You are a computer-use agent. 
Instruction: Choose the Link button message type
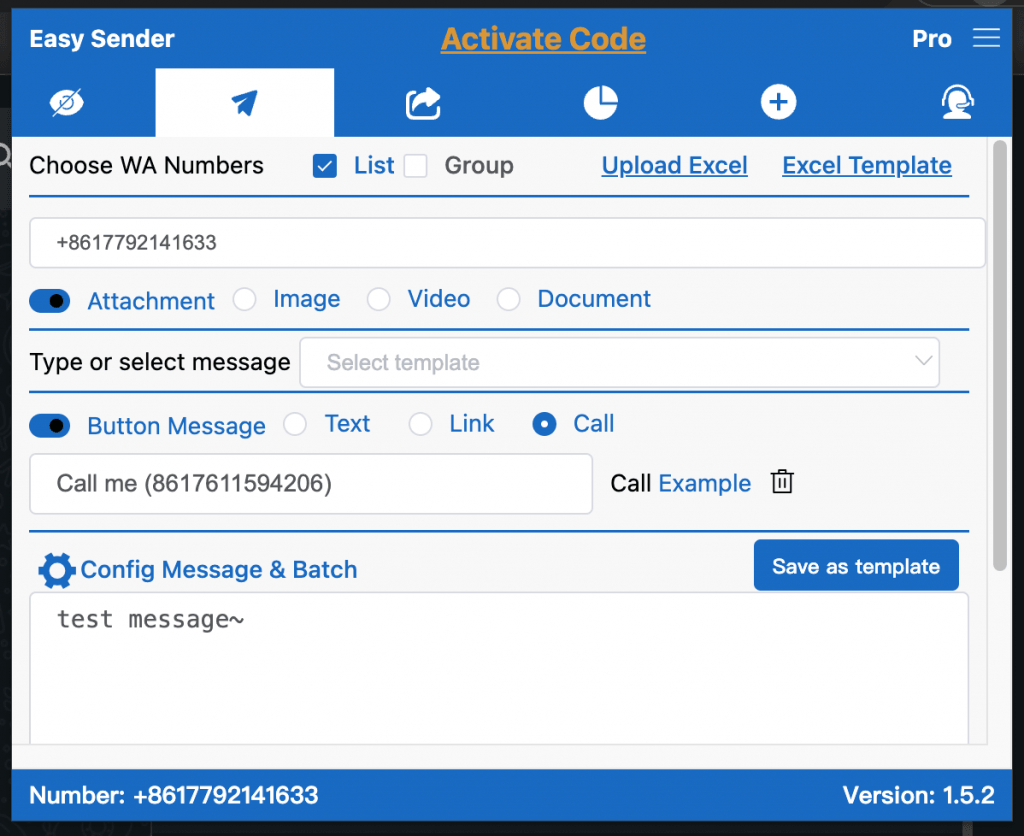click(420, 424)
